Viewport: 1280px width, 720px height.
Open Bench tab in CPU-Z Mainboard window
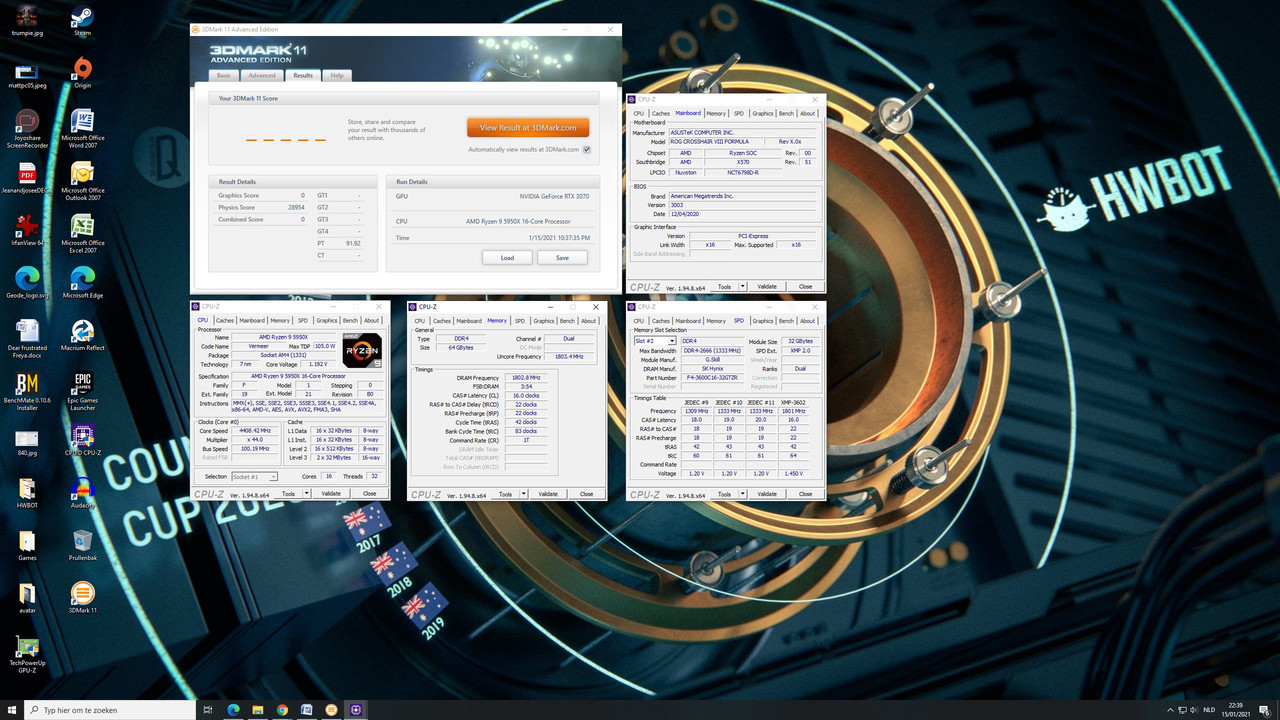(786, 113)
